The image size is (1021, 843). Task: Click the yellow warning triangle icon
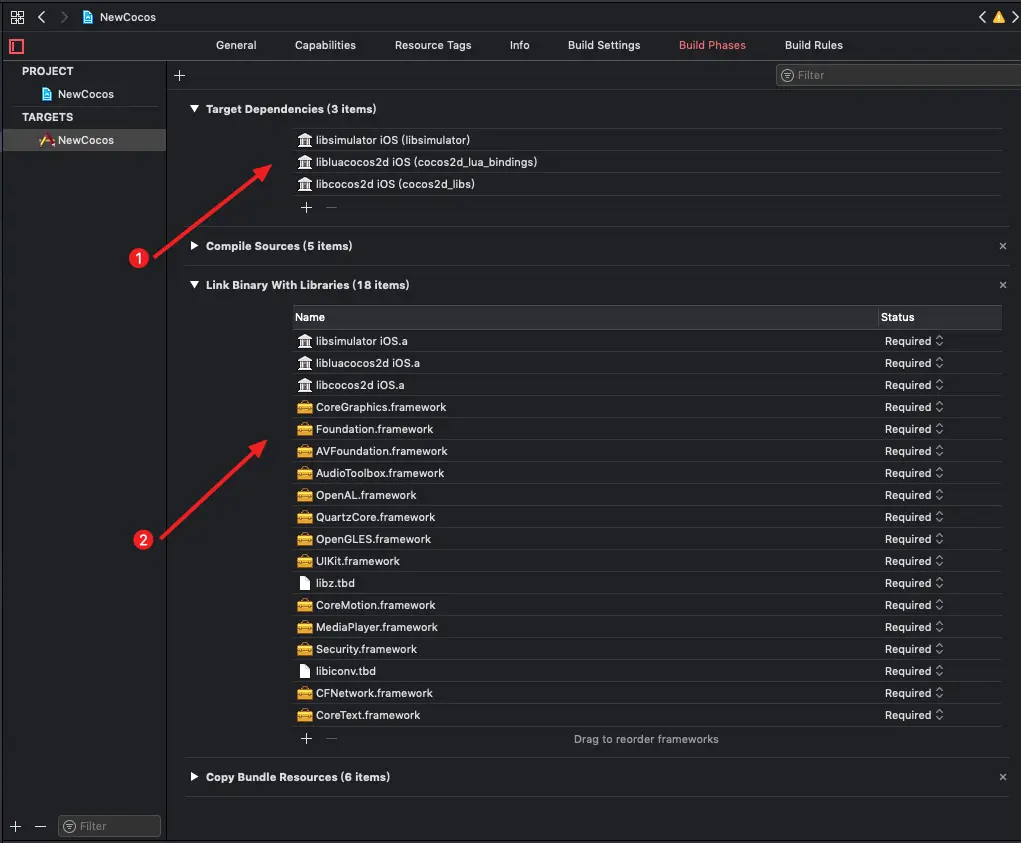pyautogui.click(x=998, y=17)
